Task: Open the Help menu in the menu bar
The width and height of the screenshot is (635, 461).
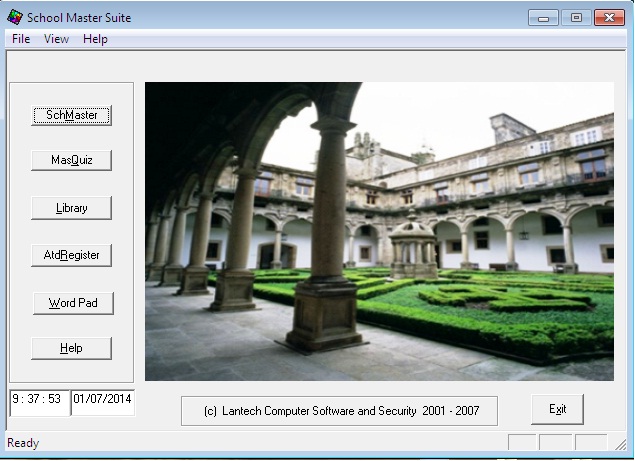Action: (95, 39)
